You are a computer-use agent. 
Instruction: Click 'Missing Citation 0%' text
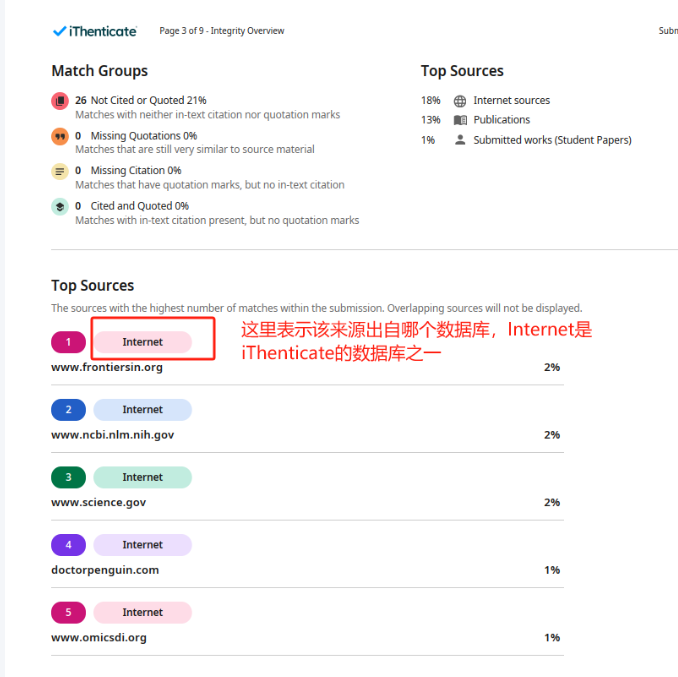click(x=136, y=170)
